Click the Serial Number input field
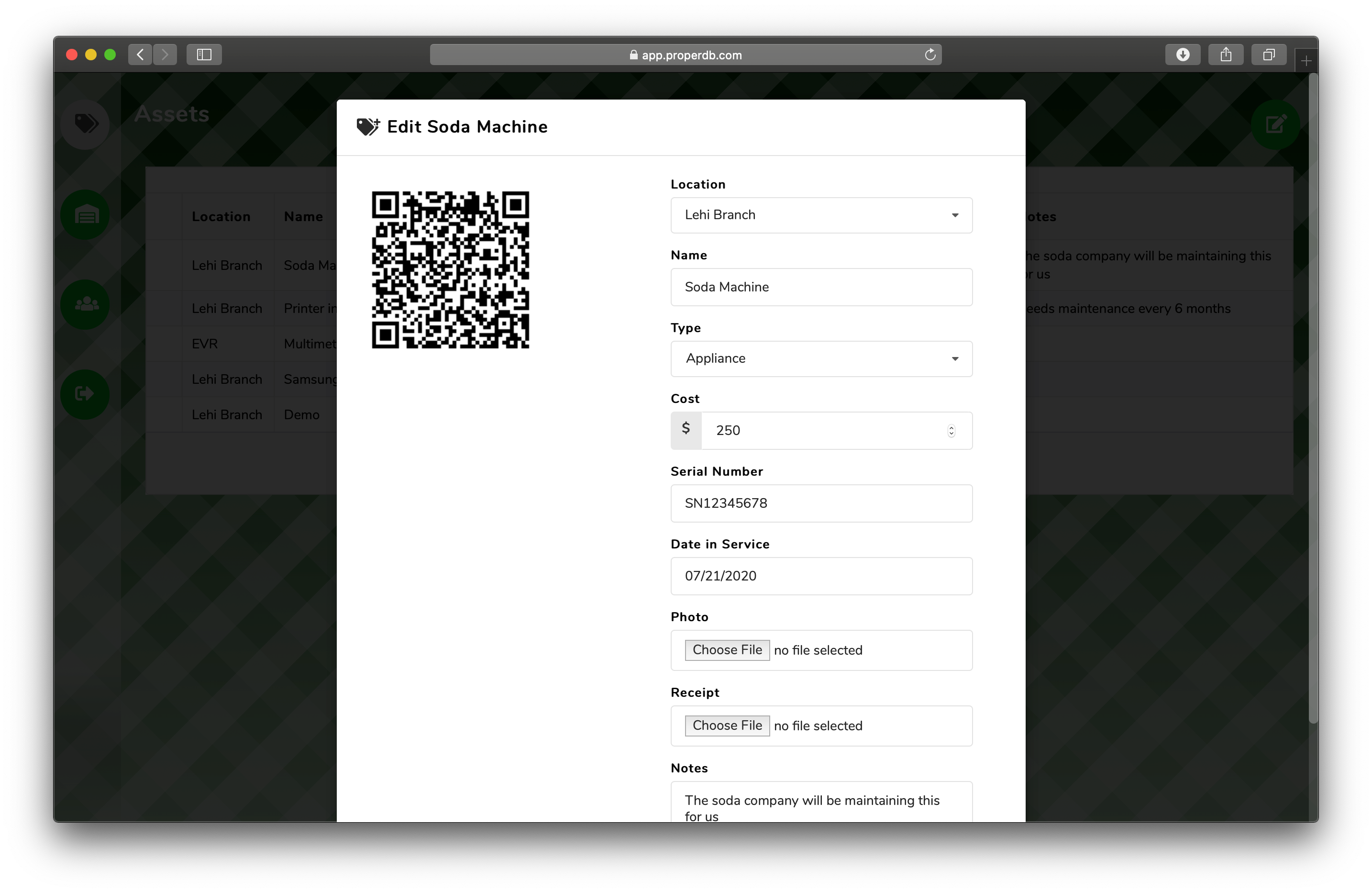The width and height of the screenshot is (1372, 893). click(x=821, y=503)
